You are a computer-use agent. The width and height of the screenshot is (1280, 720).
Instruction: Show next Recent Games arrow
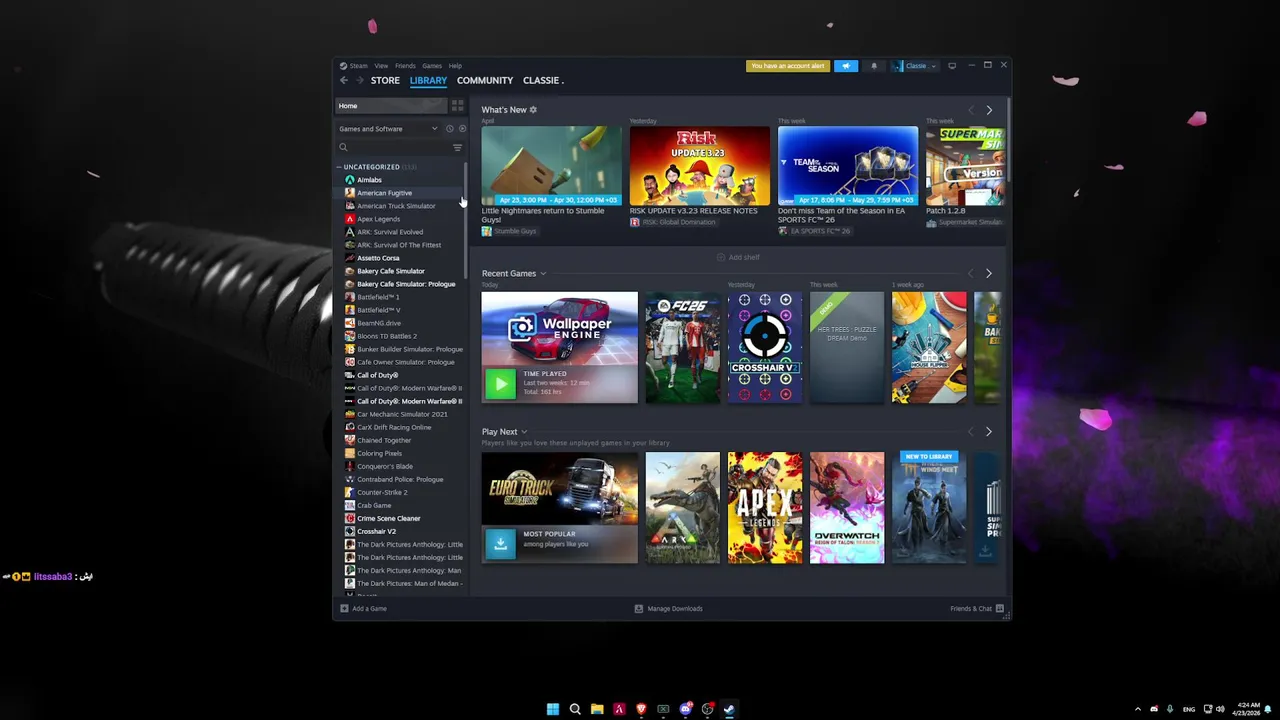coord(989,273)
